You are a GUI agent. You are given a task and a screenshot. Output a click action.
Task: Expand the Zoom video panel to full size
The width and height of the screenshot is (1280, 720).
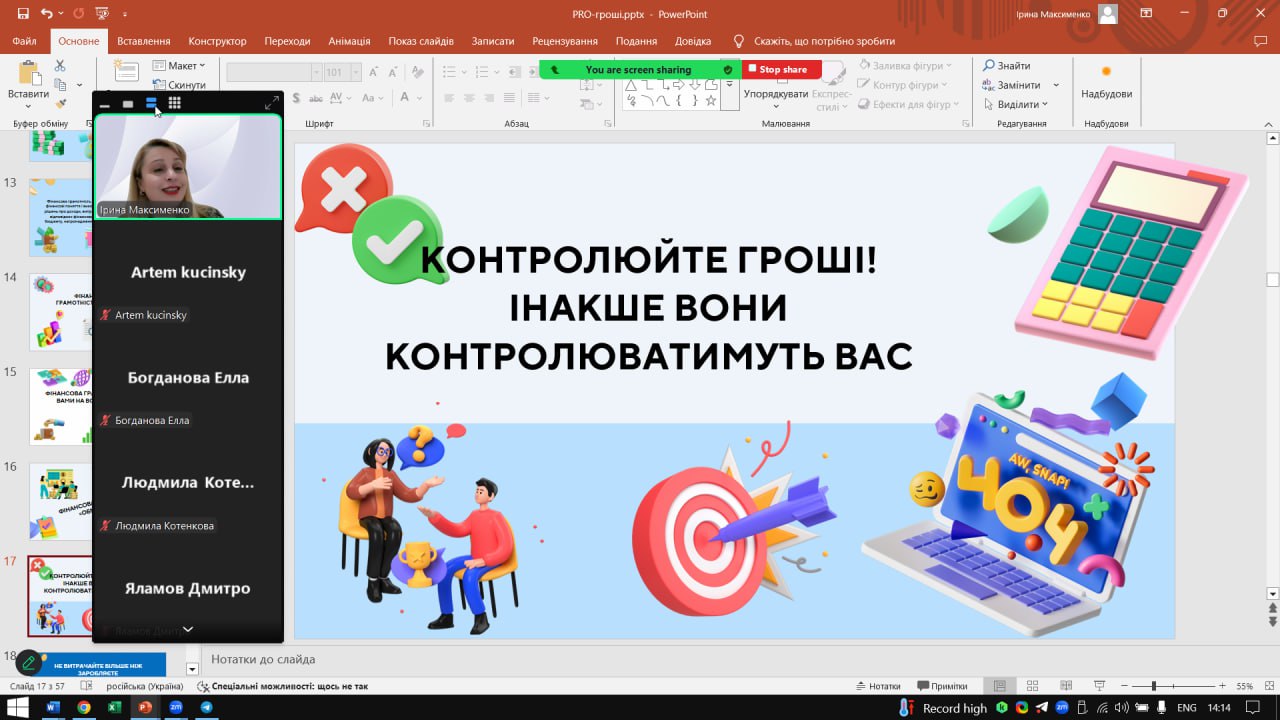[x=271, y=103]
